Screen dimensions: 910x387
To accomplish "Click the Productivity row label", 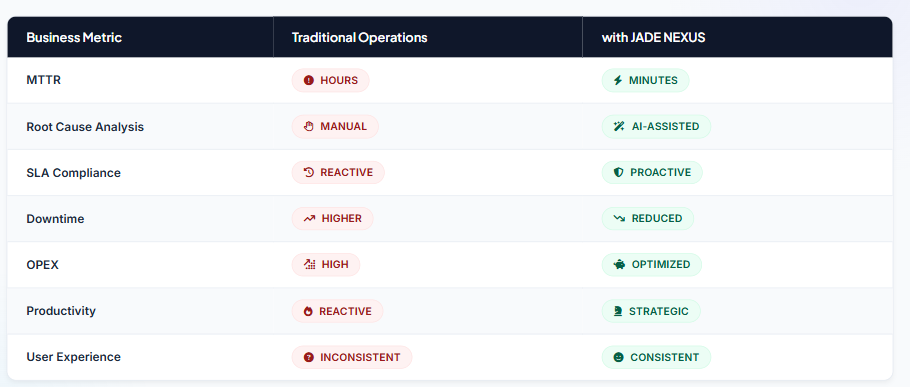I will click(x=61, y=311).
